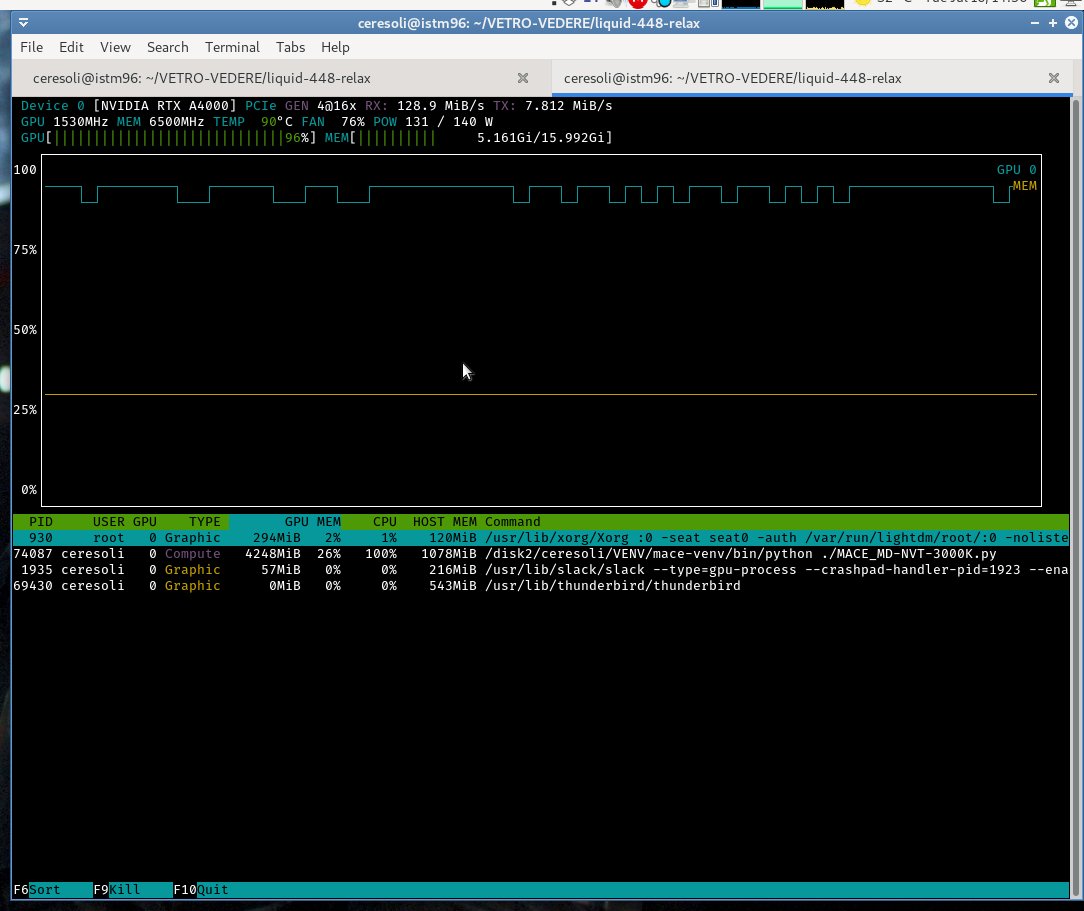This screenshot has width=1084, height=911.
Task: Click F9 Kill in the bottom bar
Action: tap(117, 890)
